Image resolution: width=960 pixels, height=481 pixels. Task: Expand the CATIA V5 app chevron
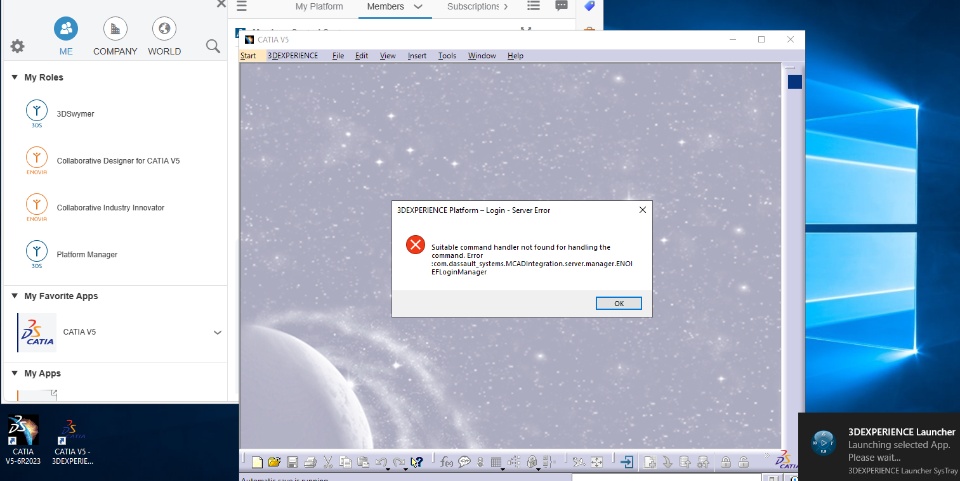point(217,332)
